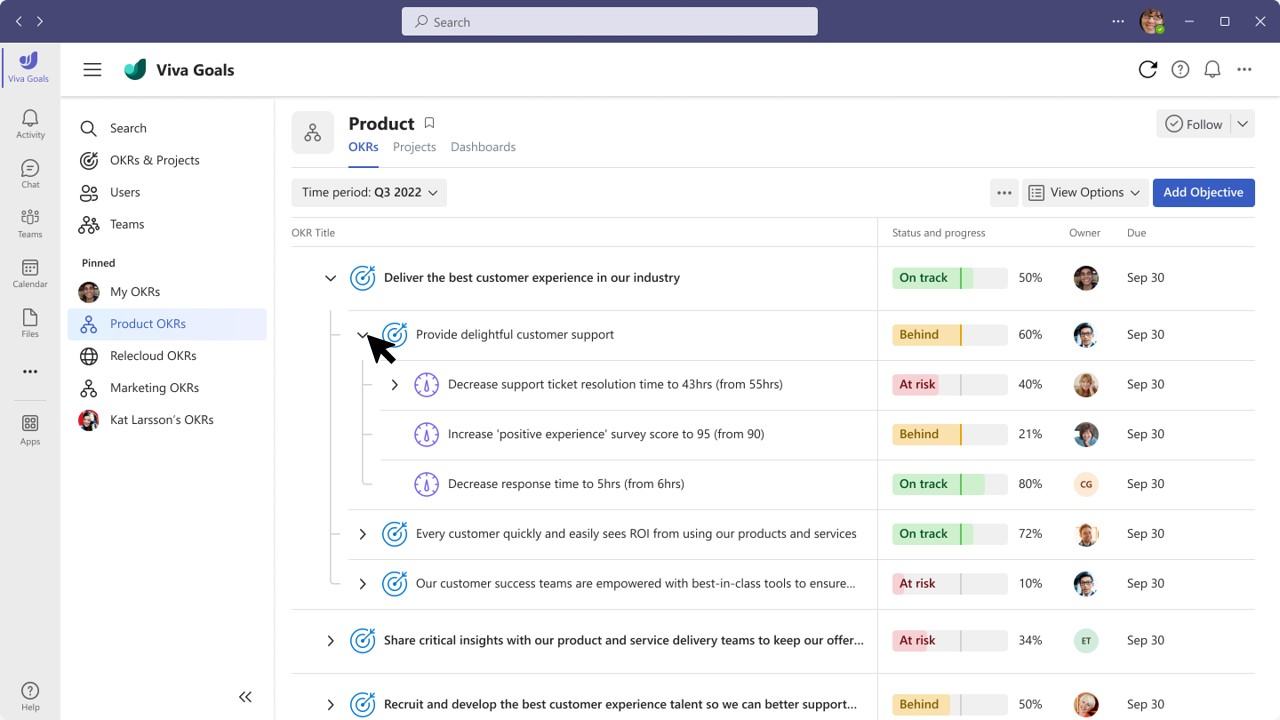Switch to the Projects tab
Image resolution: width=1280 pixels, height=720 pixels.
pyautogui.click(x=414, y=147)
